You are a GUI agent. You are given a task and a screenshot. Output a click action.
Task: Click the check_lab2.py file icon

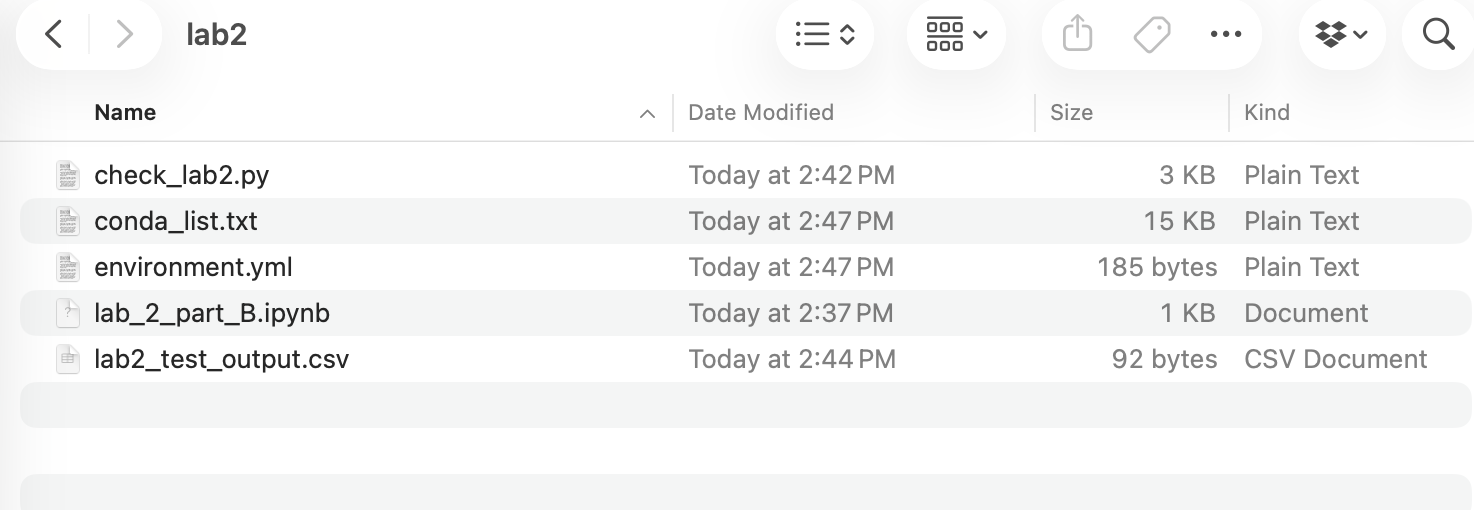(x=68, y=175)
